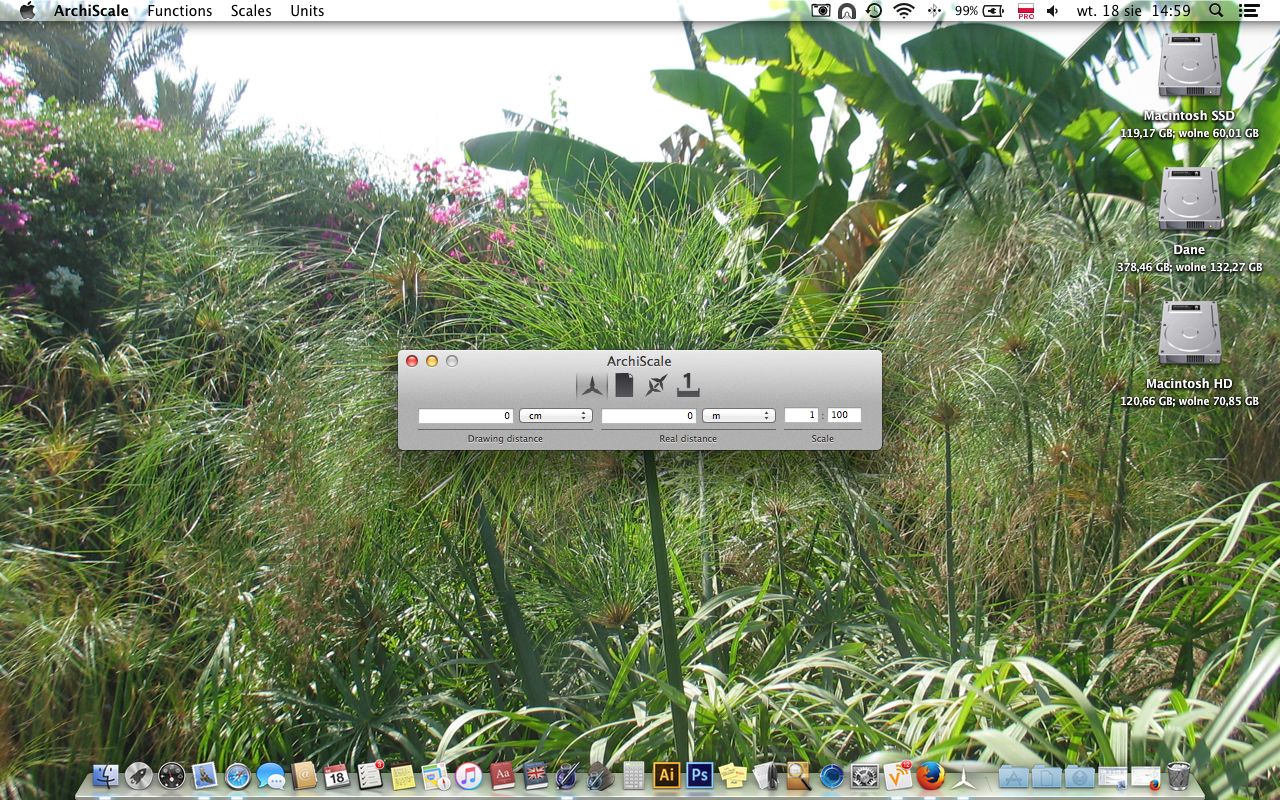
Task: Open Stickies yellow notes in the Dock
Action: tap(733, 776)
